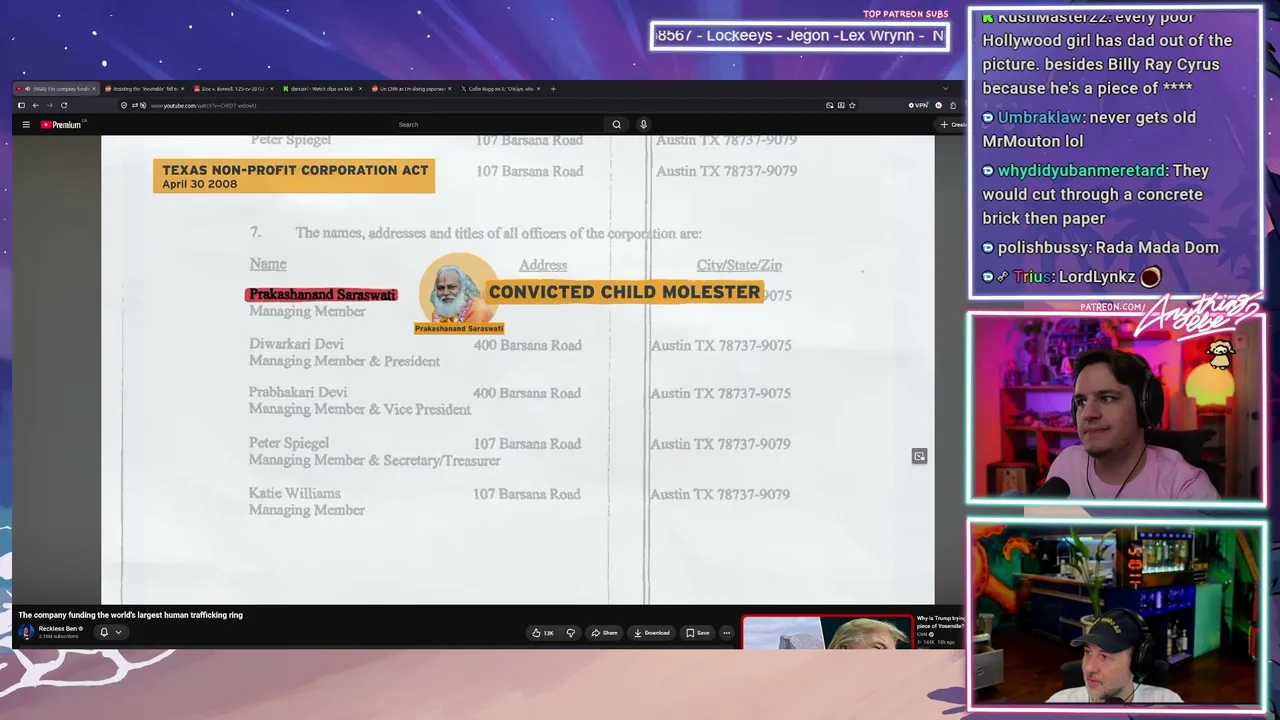Click the 'CONVICTED CHILD MOLESTER' label in video
Viewport: 1280px width, 720px height.
(624, 292)
